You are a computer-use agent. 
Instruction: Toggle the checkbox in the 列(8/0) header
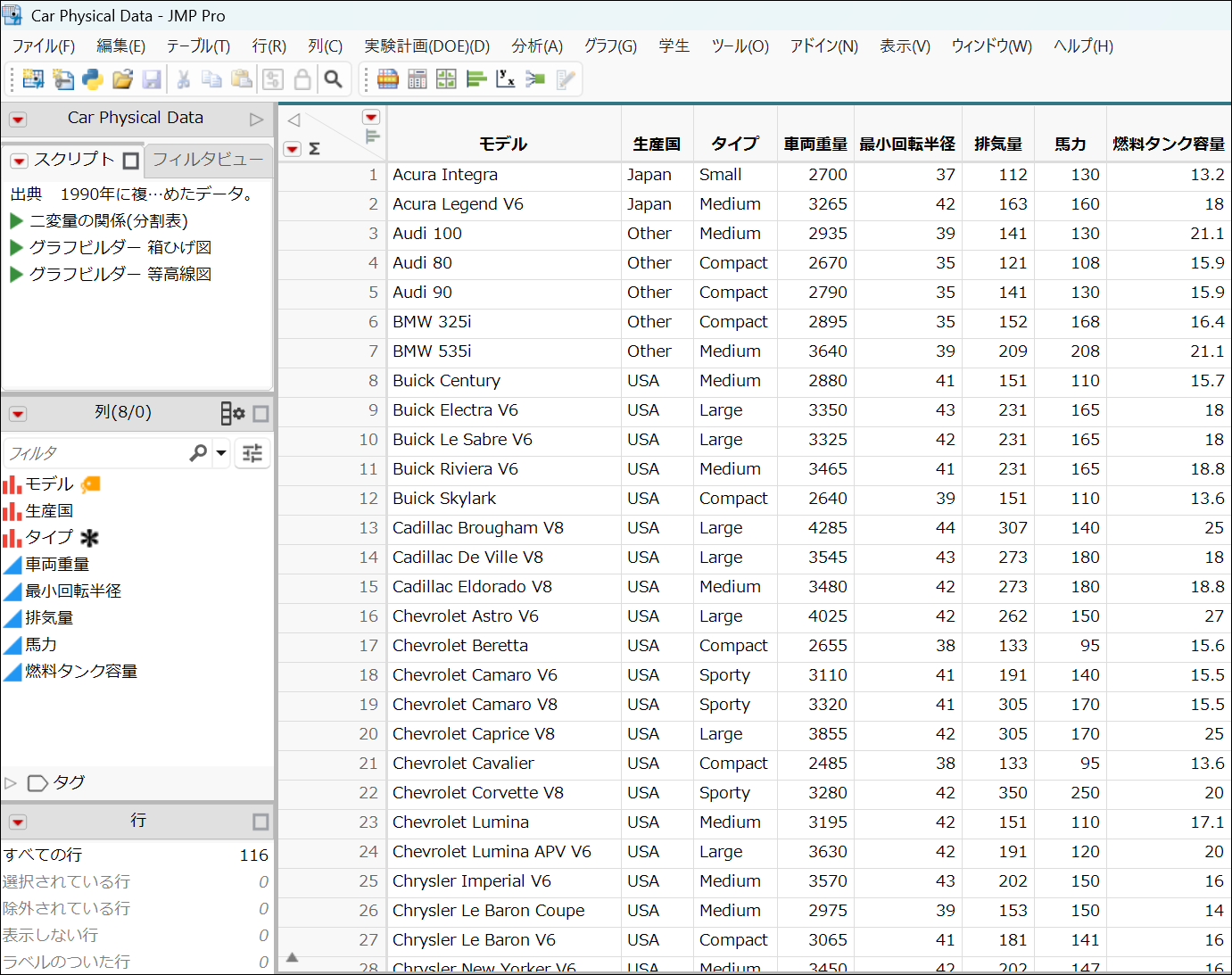[x=260, y=414]
